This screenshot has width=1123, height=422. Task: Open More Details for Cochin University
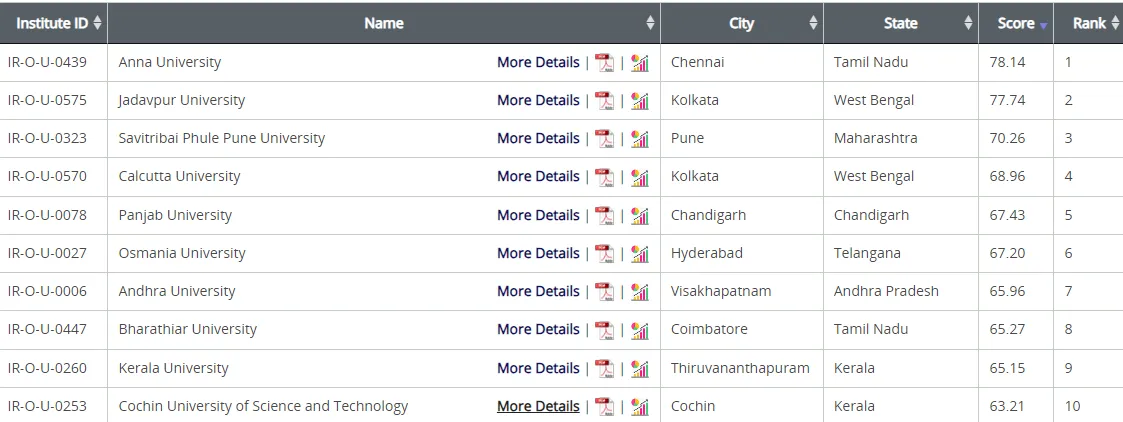(x=538, y=406)
